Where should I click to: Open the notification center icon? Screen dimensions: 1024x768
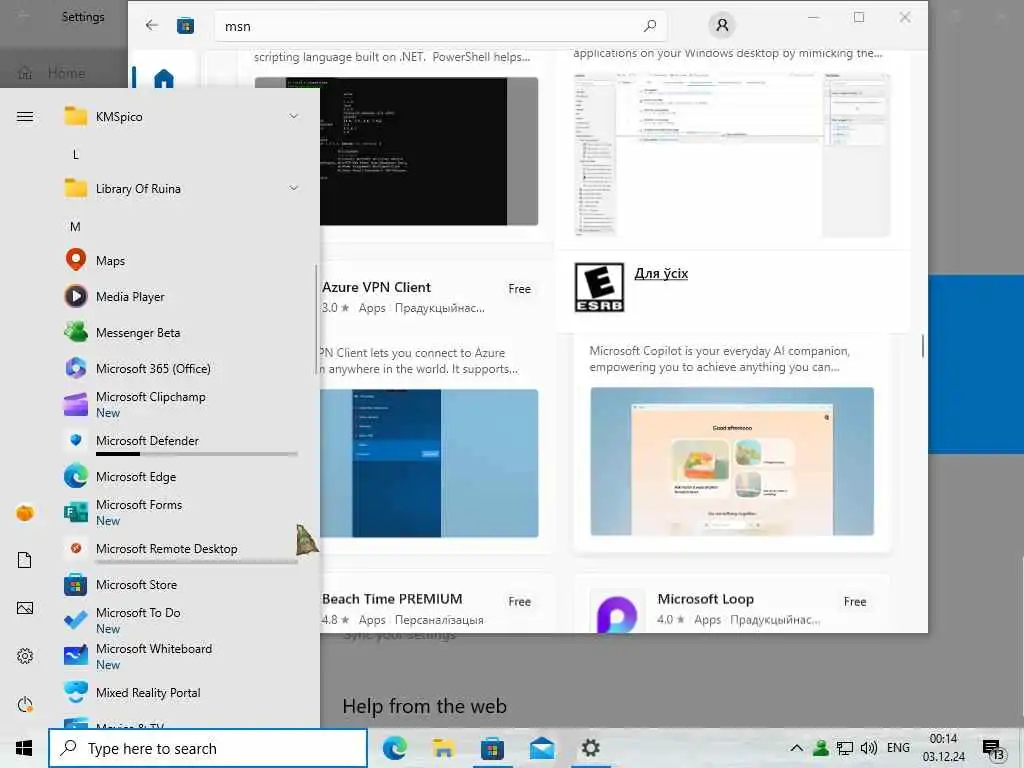(993, 750)
